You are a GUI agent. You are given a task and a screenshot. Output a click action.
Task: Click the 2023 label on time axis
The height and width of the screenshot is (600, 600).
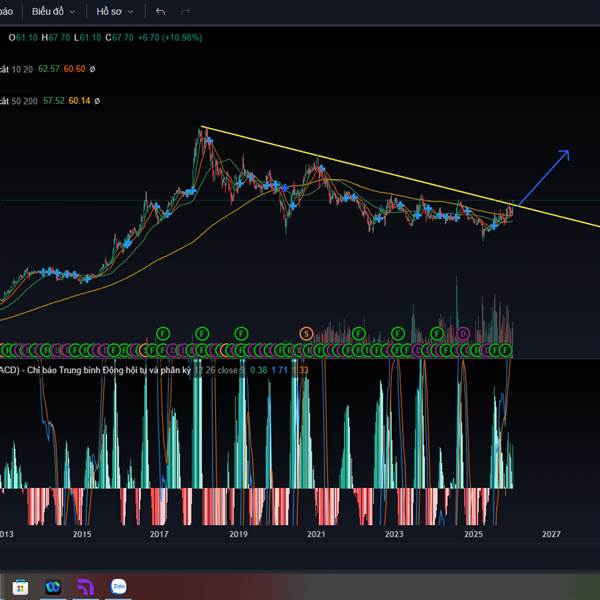tap(394, 534)
